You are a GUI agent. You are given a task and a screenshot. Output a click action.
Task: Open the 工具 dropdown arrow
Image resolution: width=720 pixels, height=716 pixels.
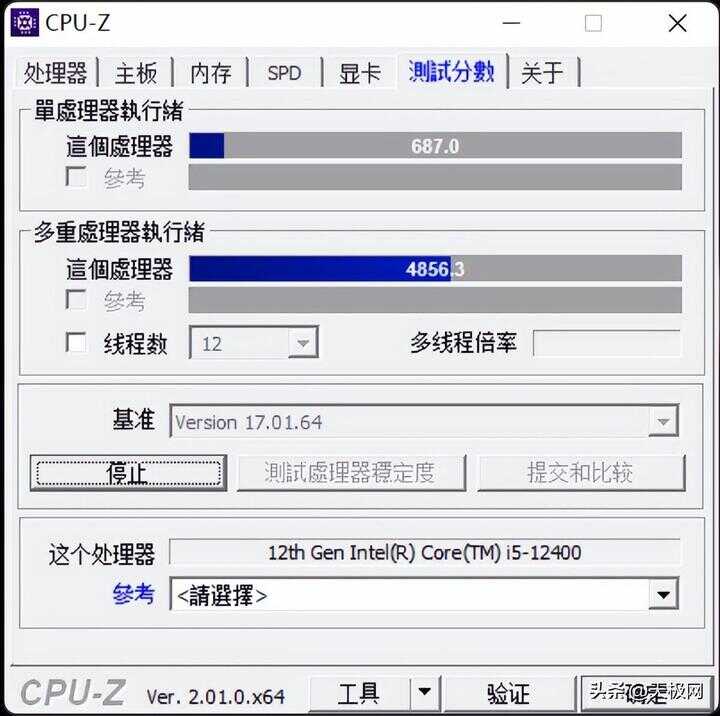tap(424, 692)
